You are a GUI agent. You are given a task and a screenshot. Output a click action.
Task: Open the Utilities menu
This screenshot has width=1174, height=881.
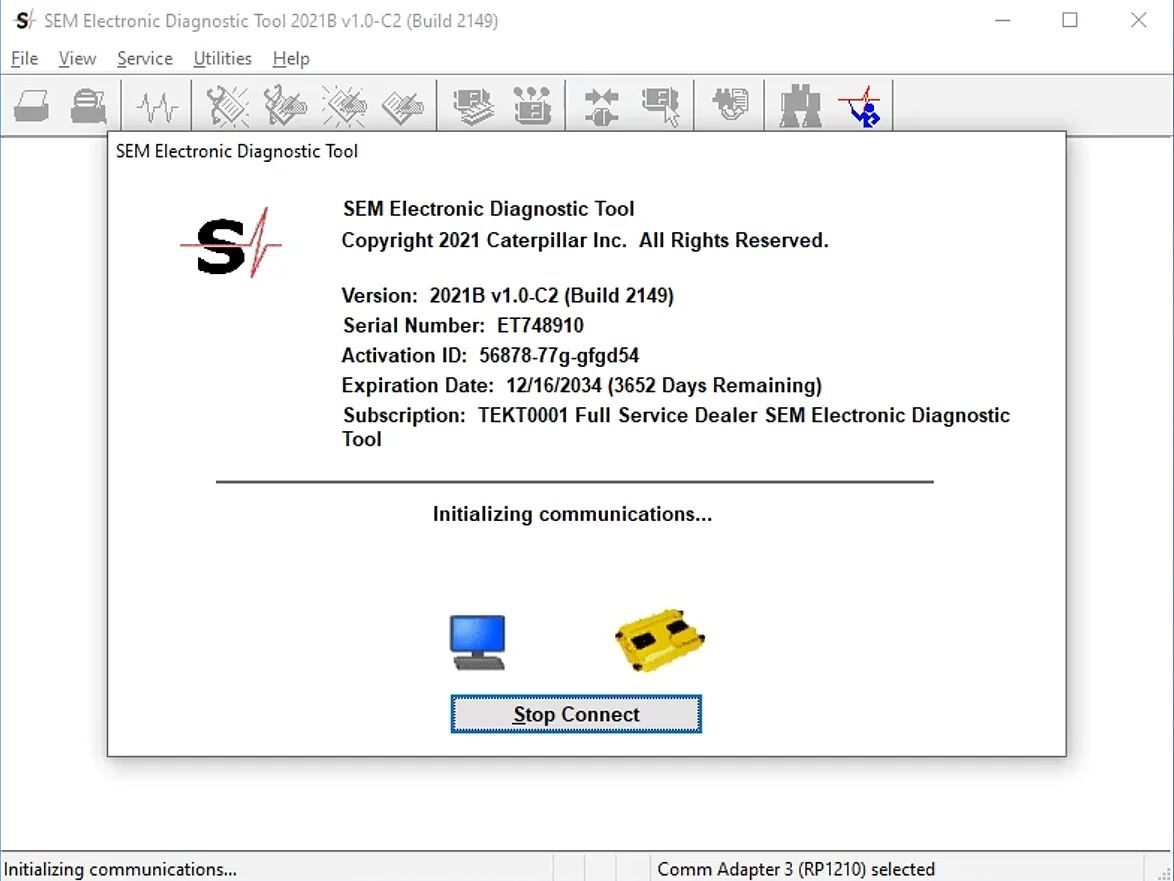coord(222,58)
